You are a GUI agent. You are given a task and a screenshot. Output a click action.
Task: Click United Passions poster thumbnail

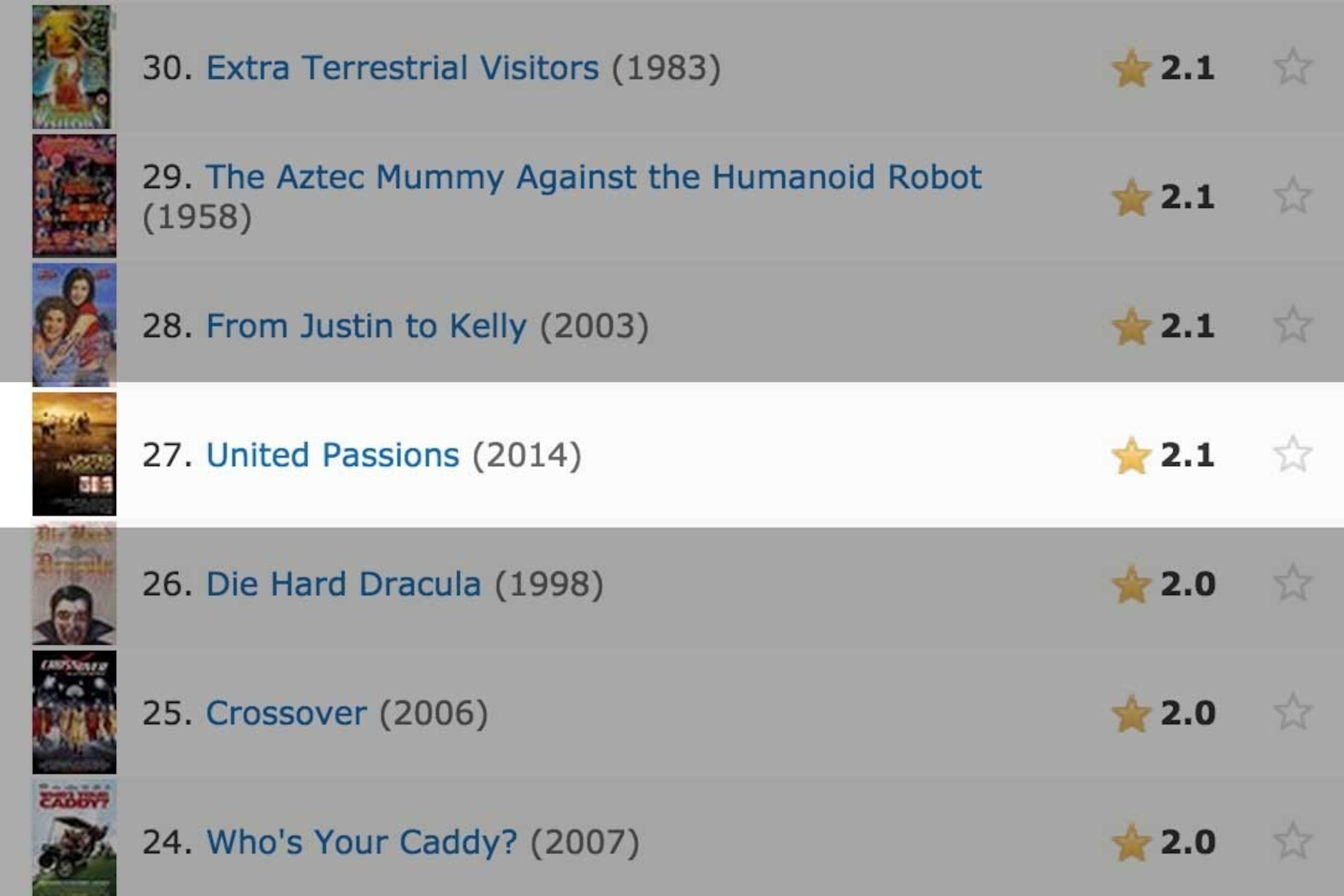[74, 454]
